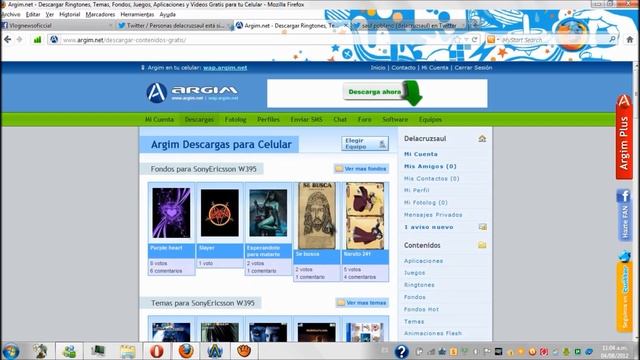Viewport: 640px width, 360px height.
Task: Open search engine dropdown in search box
Action: click(x=493, y=40)
